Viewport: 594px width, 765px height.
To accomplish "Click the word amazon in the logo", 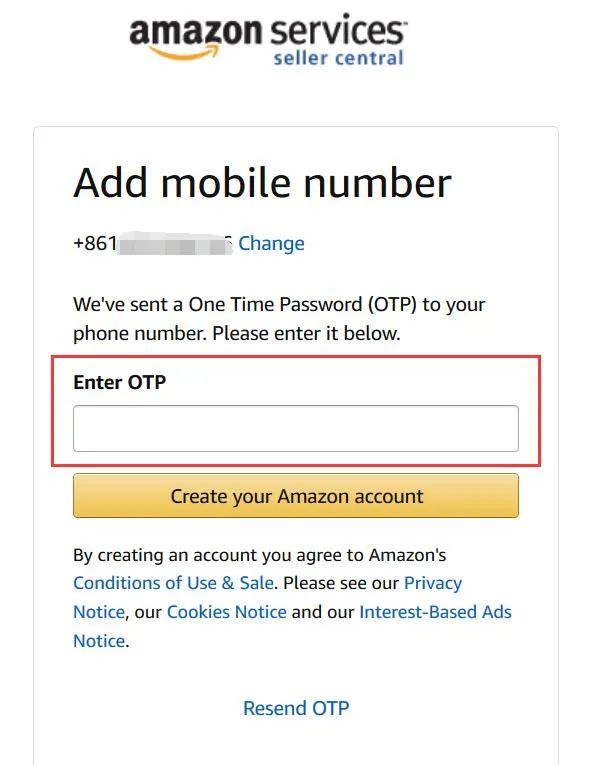I will 196,32.
